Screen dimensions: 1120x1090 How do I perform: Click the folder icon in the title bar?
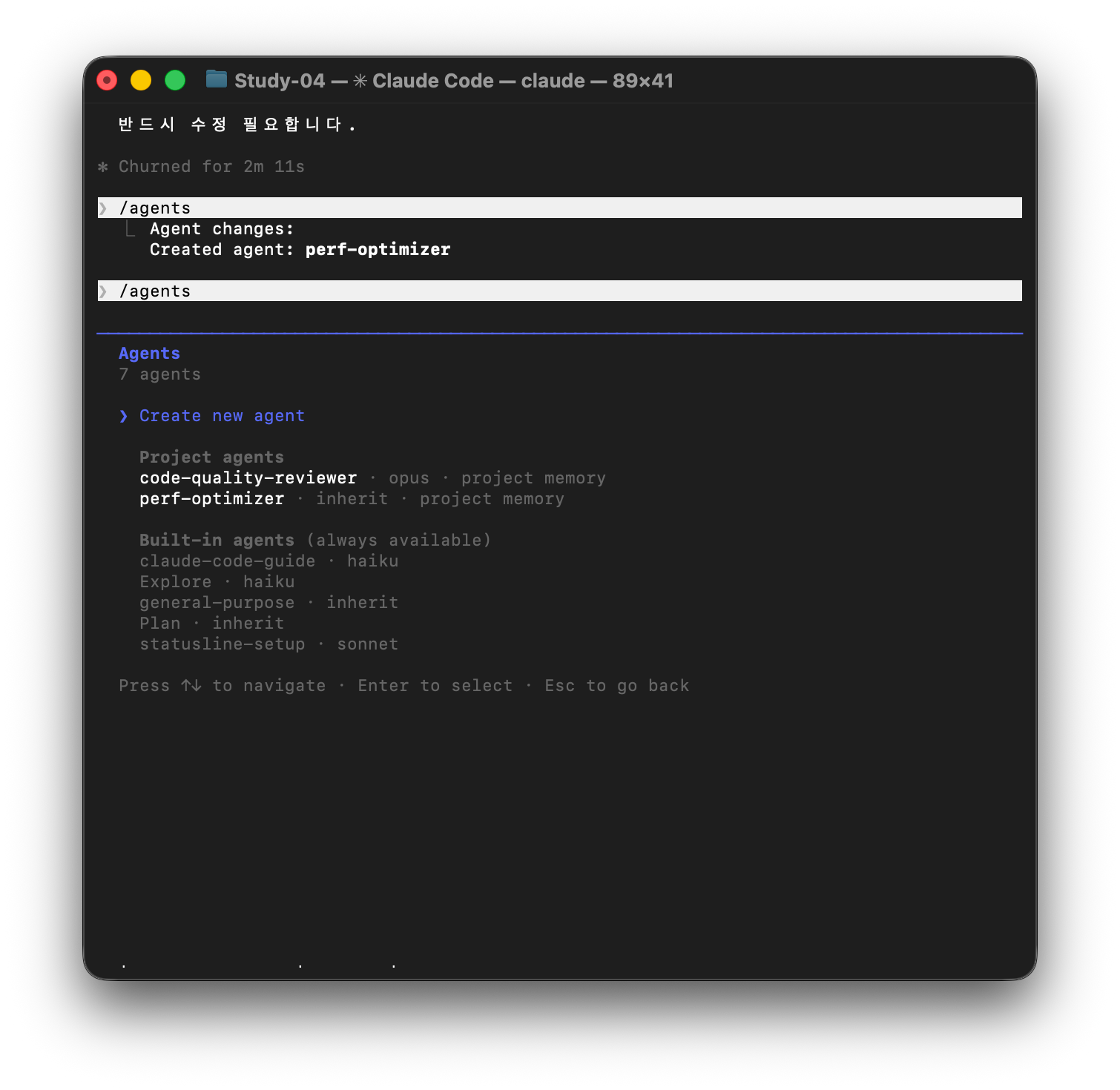(217, 79)
